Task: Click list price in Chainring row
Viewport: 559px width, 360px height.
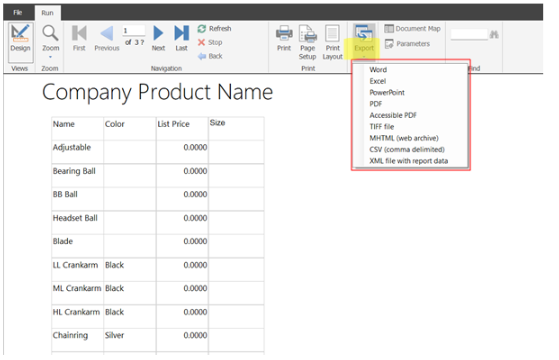Action: [x=182, y=340]
